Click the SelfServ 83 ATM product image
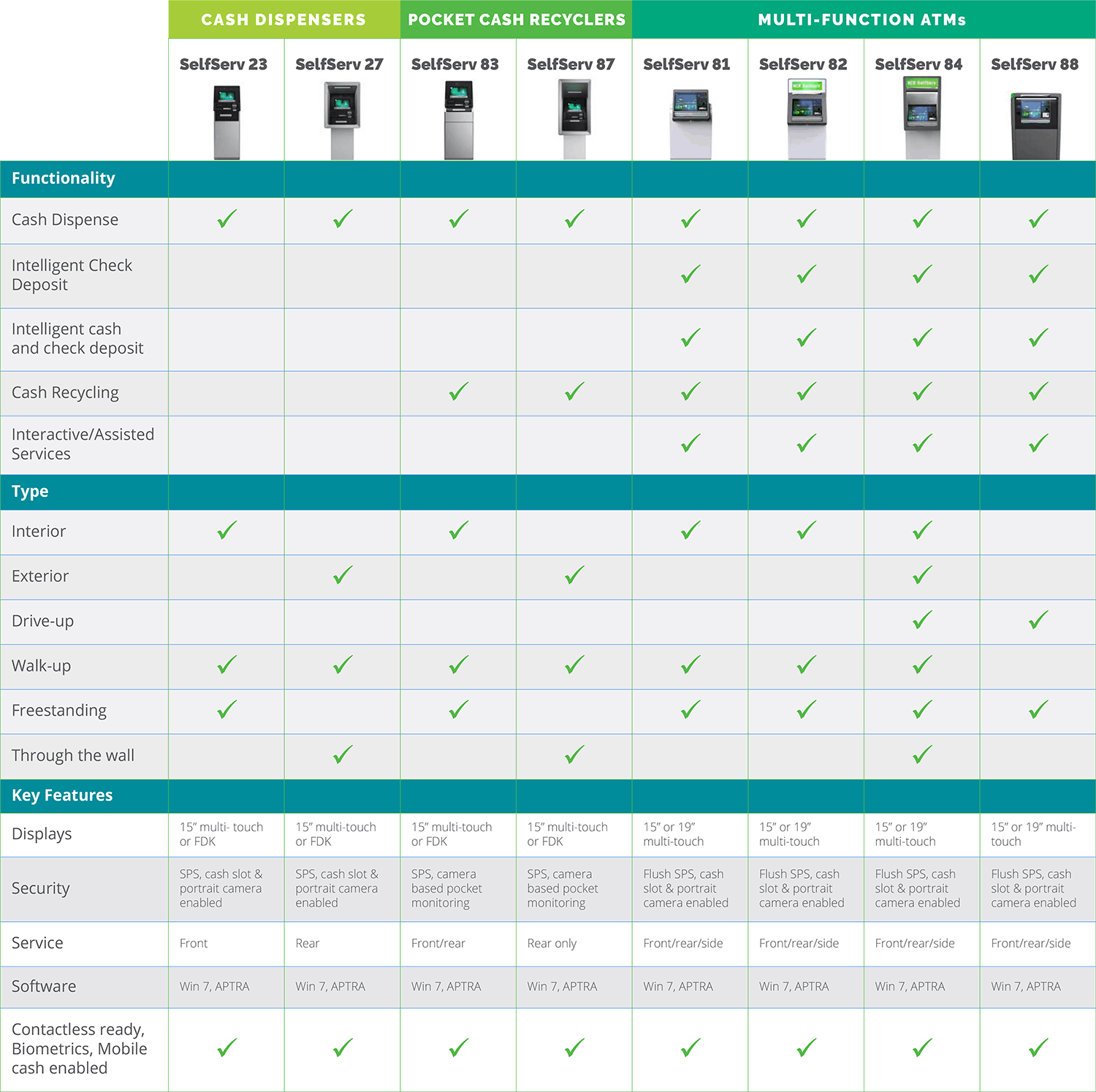Screen dimensions: 1096x1092 tap(459, 120)
